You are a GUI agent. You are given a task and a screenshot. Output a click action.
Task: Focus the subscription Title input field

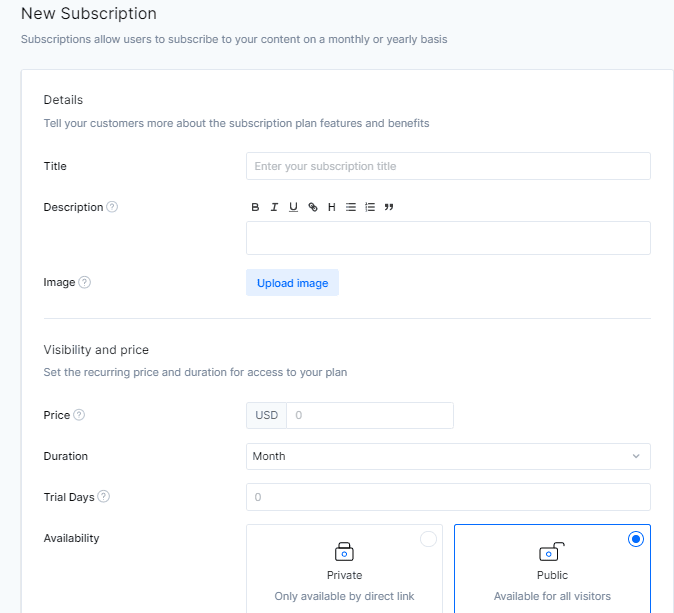click(x=448, y=166)
